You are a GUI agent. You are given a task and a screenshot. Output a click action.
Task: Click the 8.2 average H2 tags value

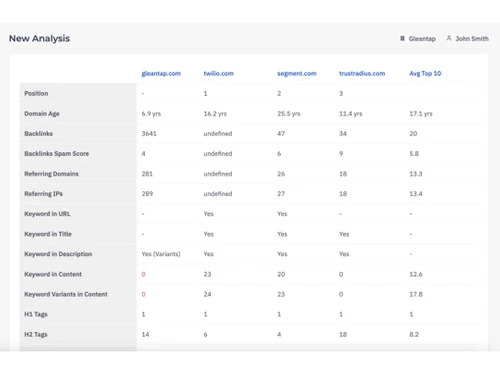coord(414,334)
